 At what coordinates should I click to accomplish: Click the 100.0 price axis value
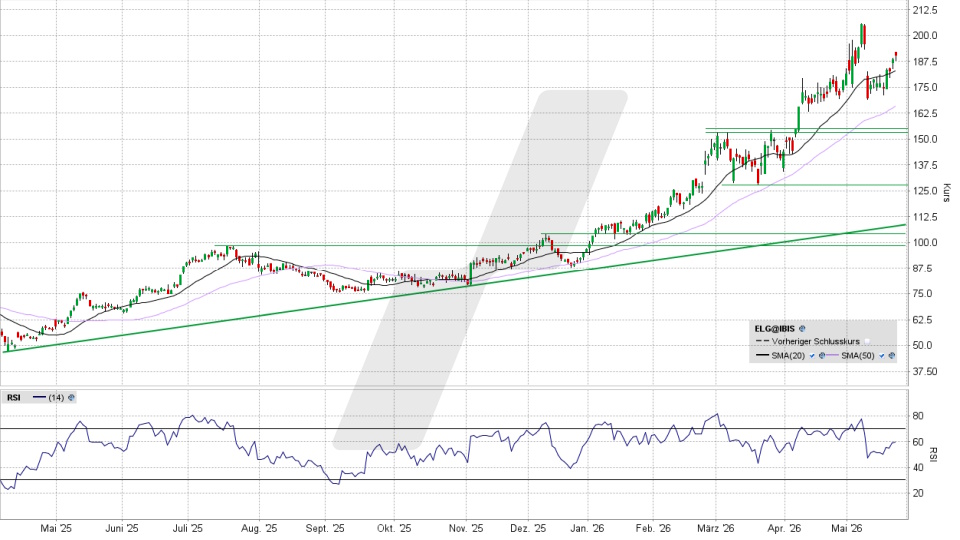[x=924, y=242]
